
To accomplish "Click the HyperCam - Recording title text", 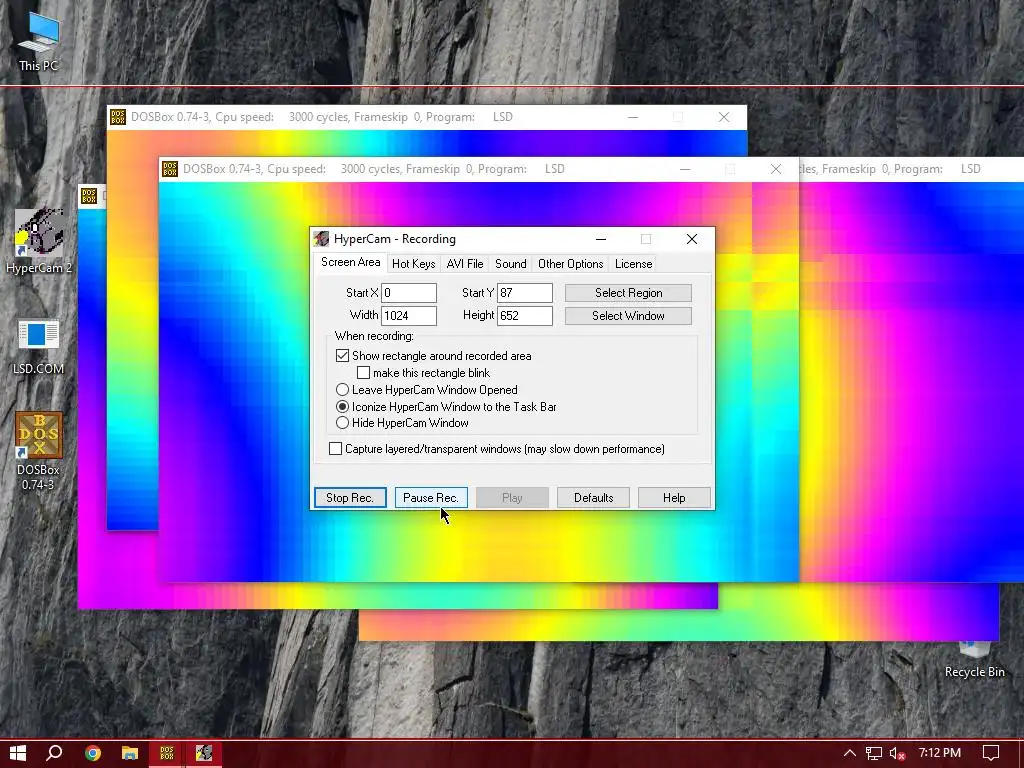I will point(394,239).
